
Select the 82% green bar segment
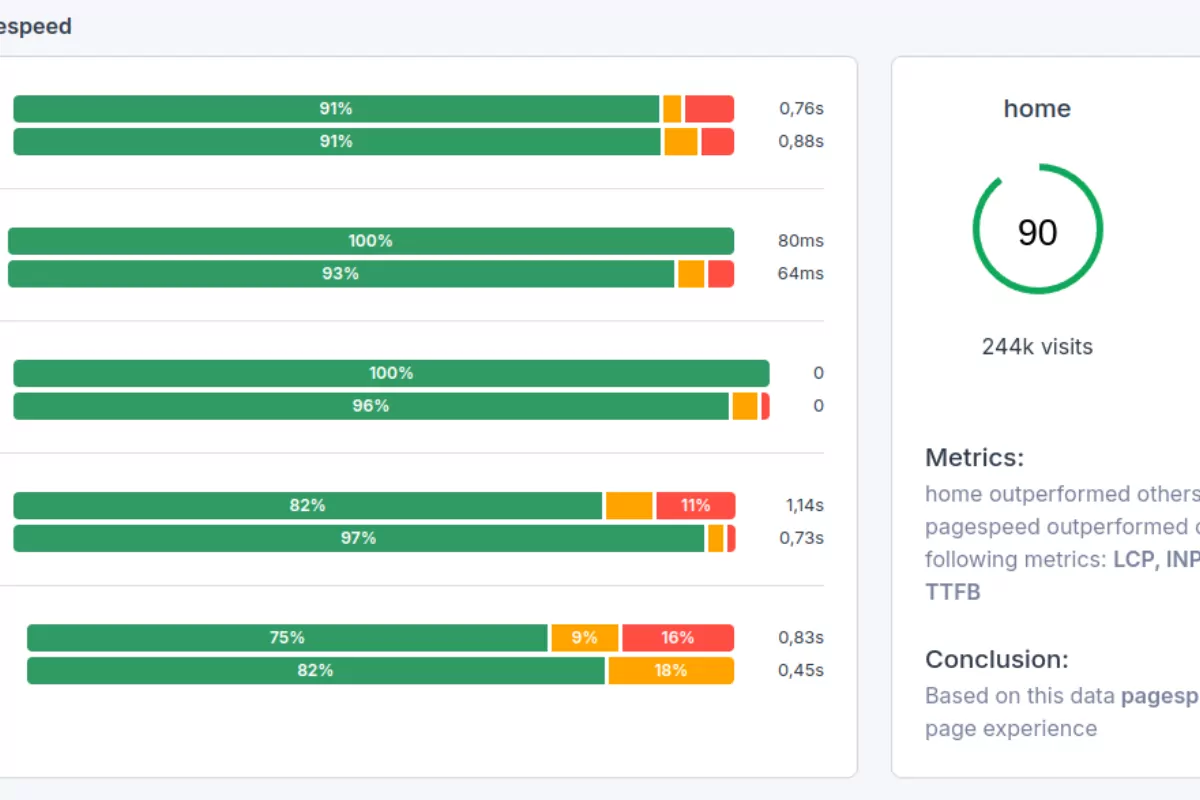click(305, 505)
